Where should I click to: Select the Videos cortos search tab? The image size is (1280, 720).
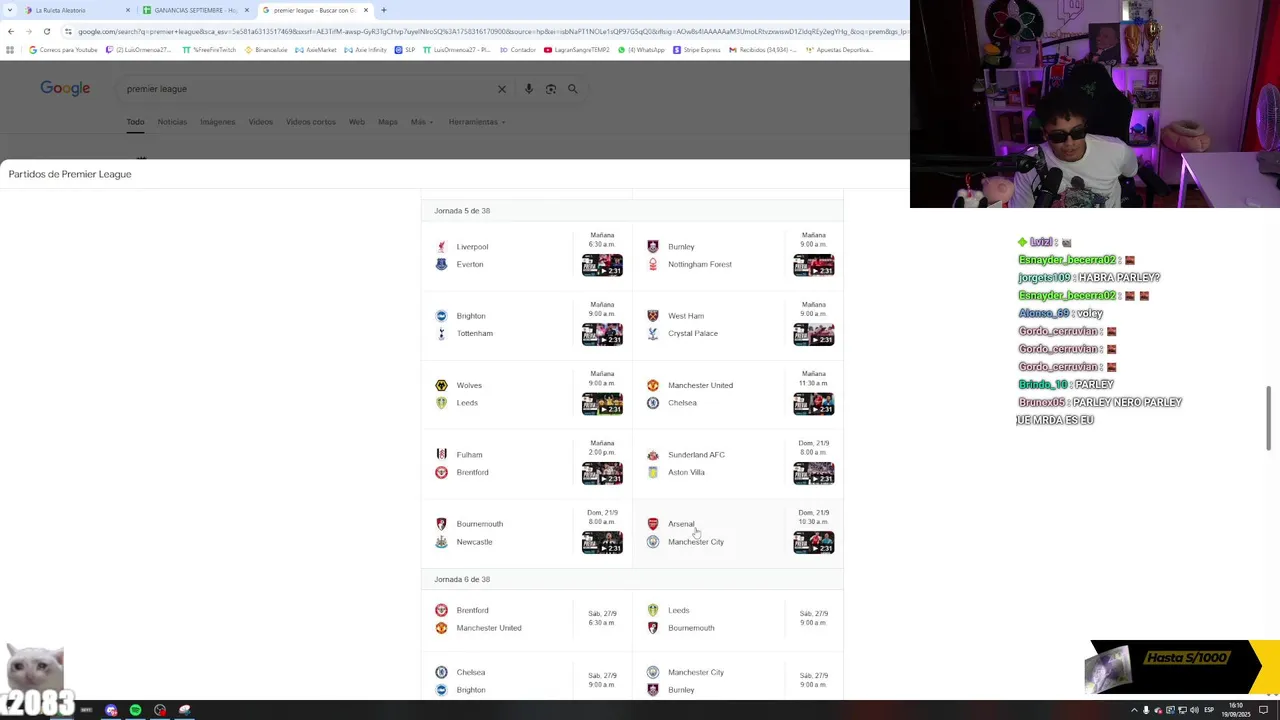pyautogui.click(x=311, y=122)
